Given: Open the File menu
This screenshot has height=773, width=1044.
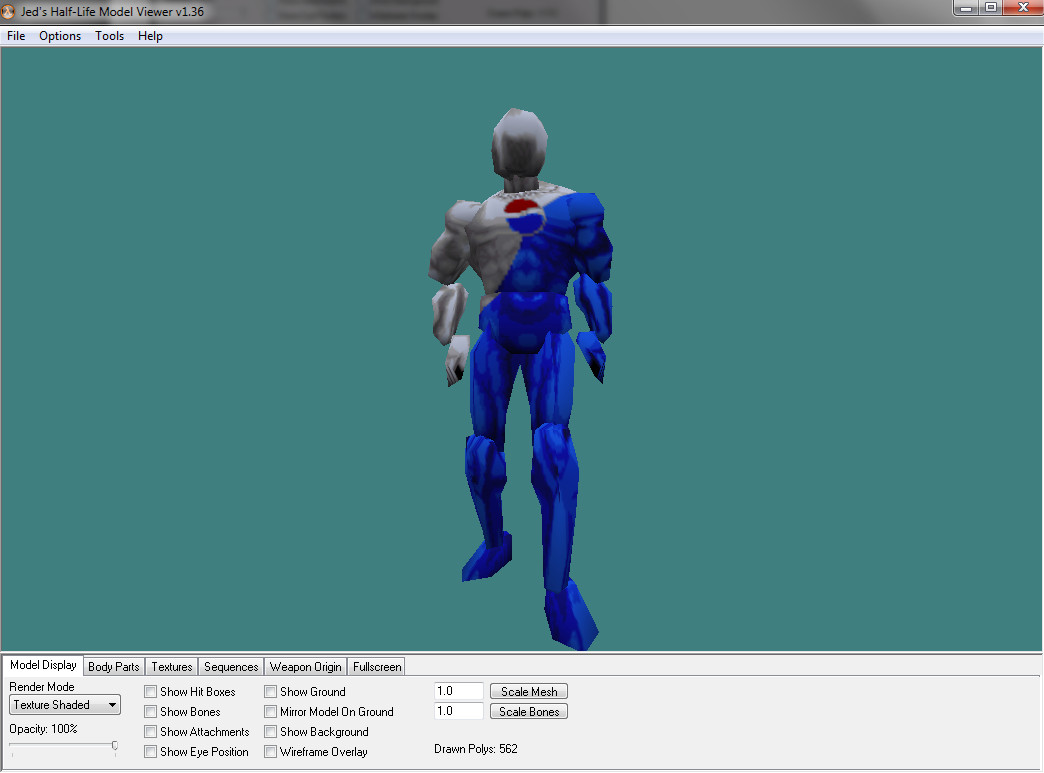Looking at the screenshot, I should pyautogui.click(x=15, y=36).
